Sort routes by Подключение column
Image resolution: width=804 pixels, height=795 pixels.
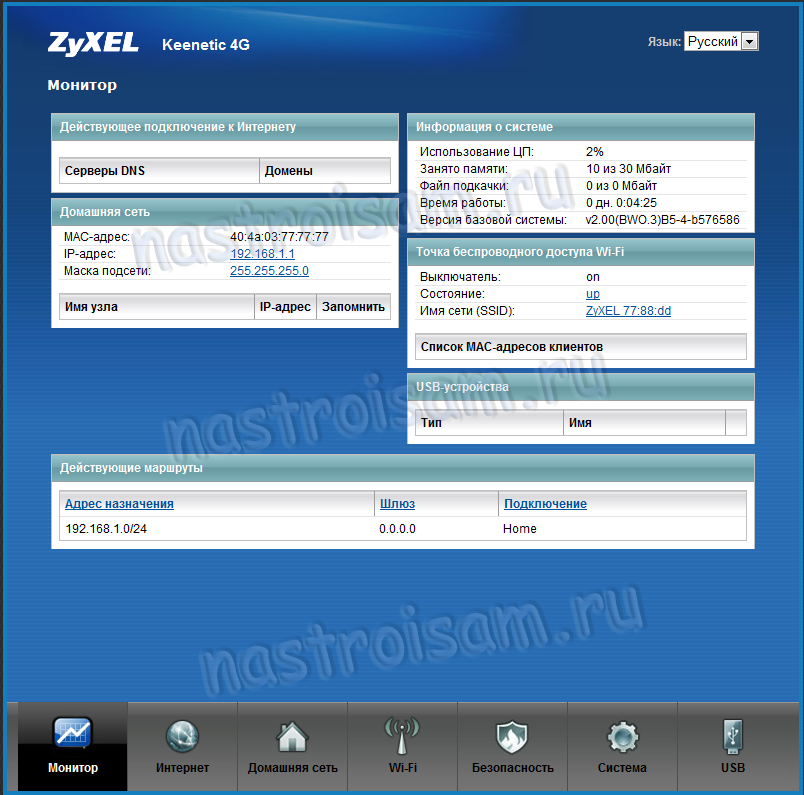click(545, 504)
